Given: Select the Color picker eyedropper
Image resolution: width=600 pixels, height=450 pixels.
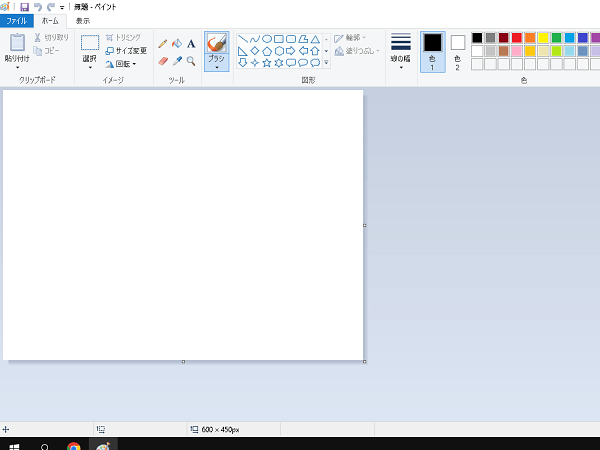Looking at the screenshot, I should coord(177,61).
